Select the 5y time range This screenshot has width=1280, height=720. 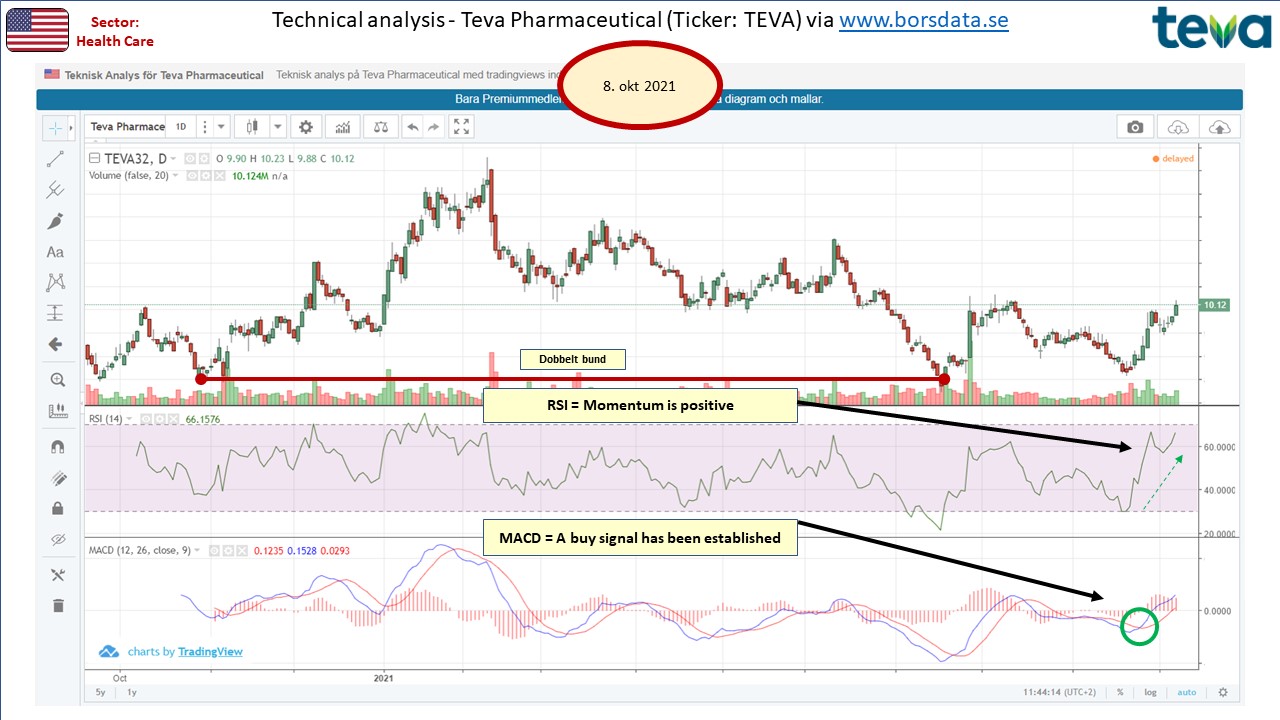pyautogui.click(x=101, y=692)
